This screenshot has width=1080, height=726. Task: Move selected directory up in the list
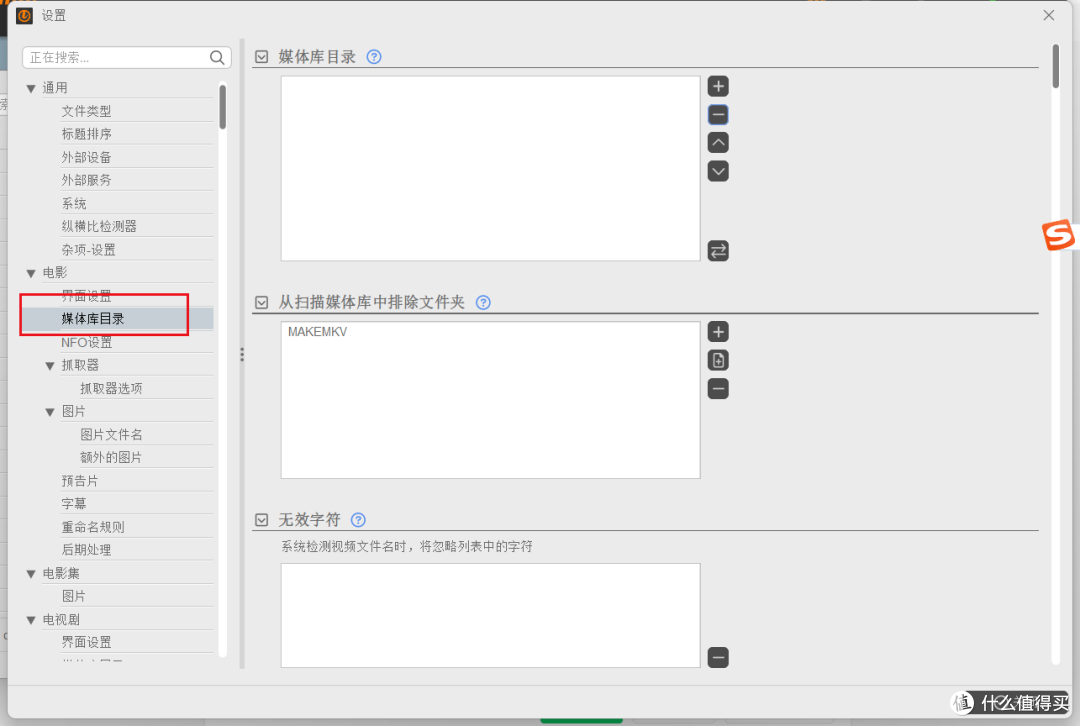pyautogui.click(x=718, y=142)
